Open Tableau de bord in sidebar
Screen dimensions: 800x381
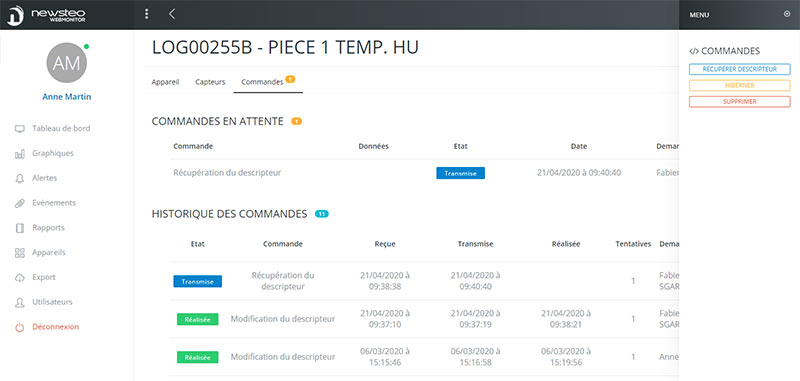(61, 129)
